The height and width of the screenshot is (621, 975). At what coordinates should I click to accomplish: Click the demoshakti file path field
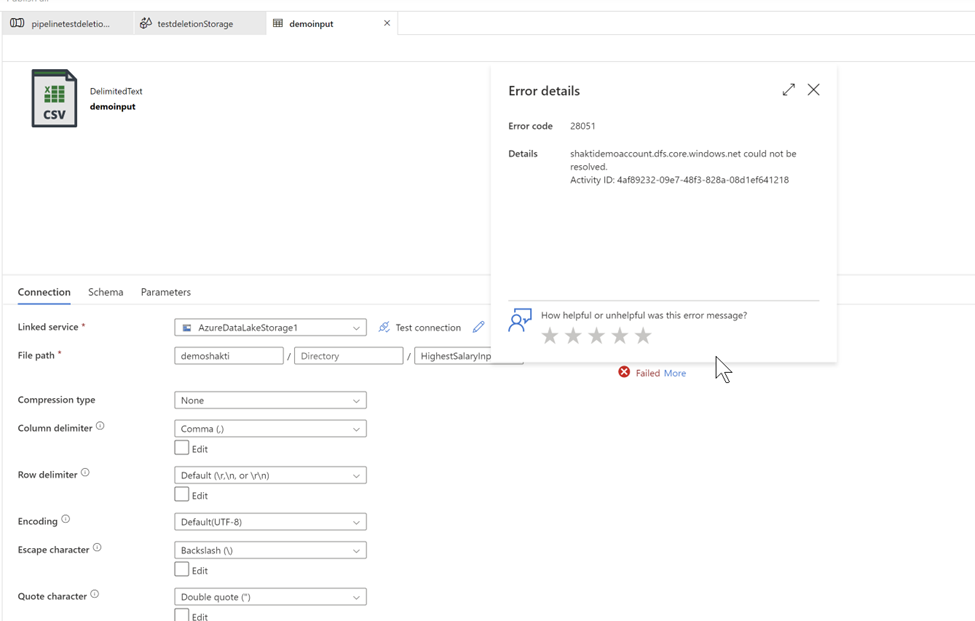tap(228, 355)
